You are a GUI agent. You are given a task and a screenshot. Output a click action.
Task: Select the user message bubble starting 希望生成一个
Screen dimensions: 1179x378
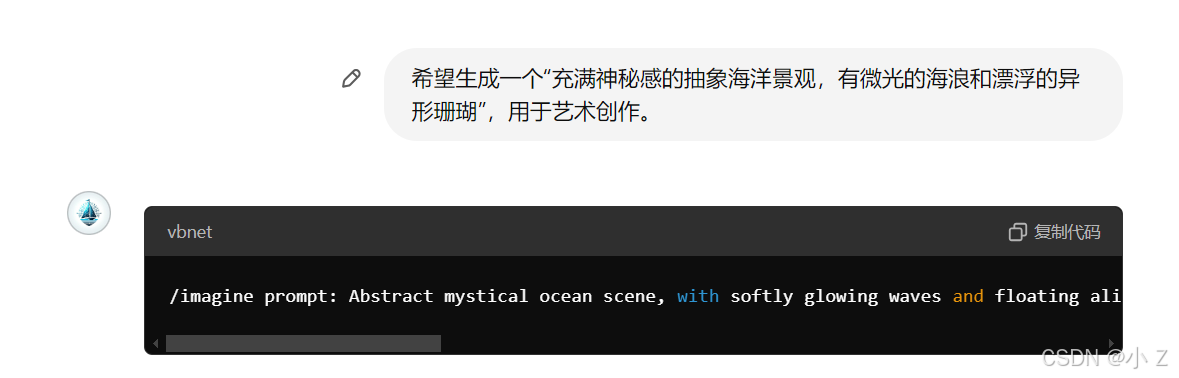click(x=753, y=95)
